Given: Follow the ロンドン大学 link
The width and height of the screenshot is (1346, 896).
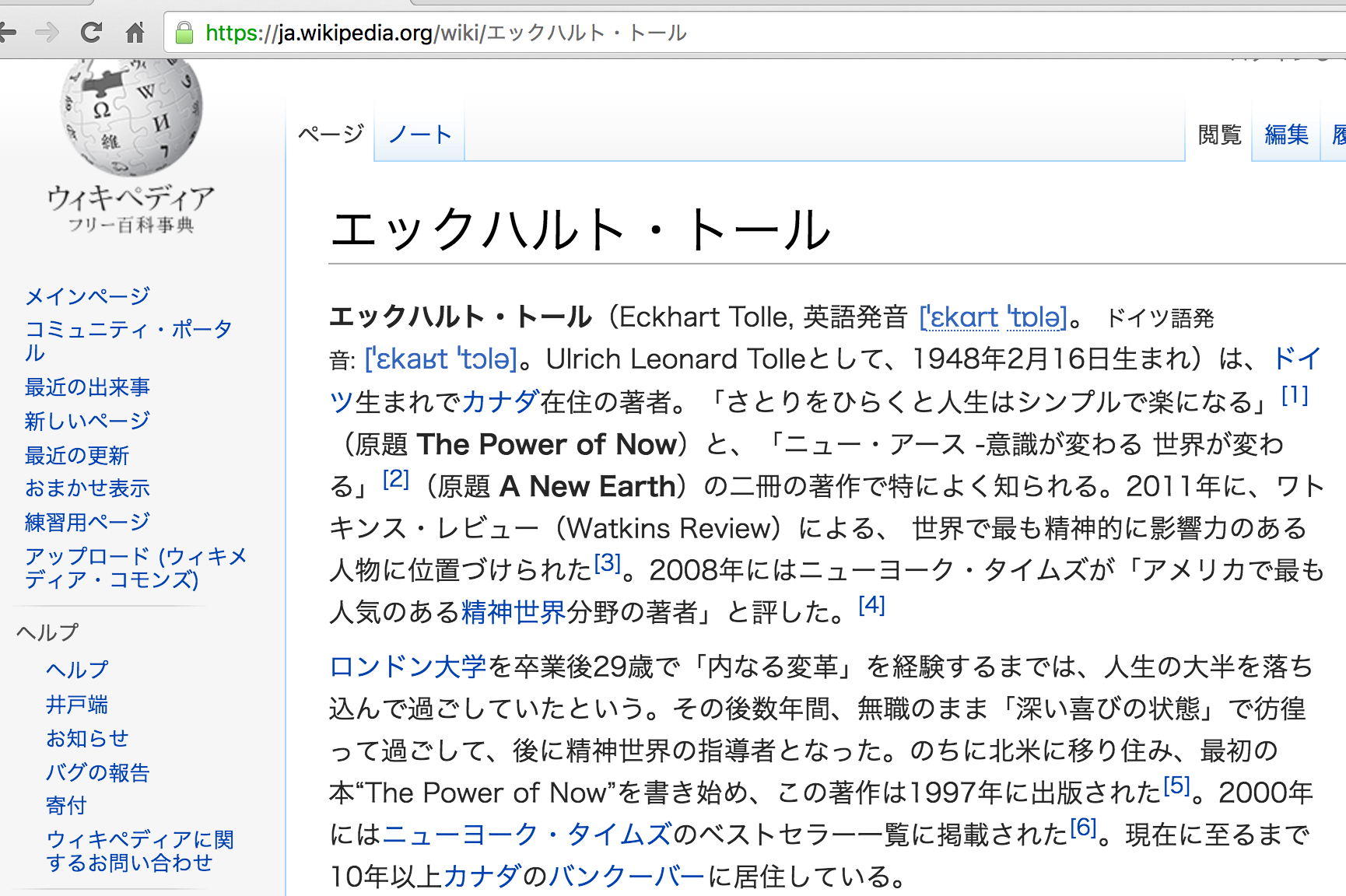Looking at the screenshot, I should (408, 667).
